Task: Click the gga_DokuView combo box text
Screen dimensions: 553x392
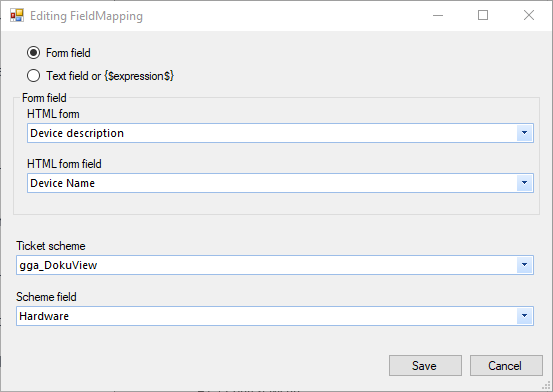Action: 58,265
